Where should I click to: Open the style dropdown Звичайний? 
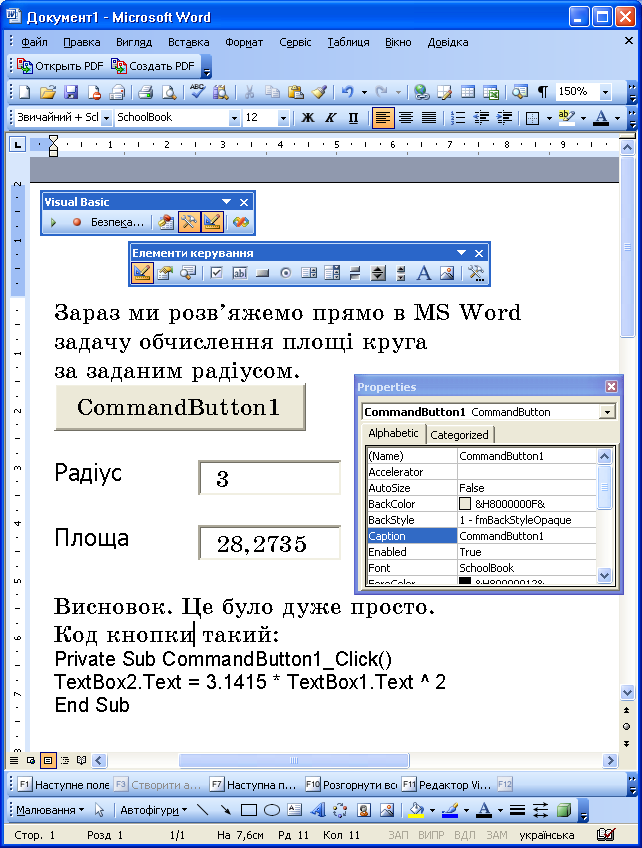coord(106,118)
